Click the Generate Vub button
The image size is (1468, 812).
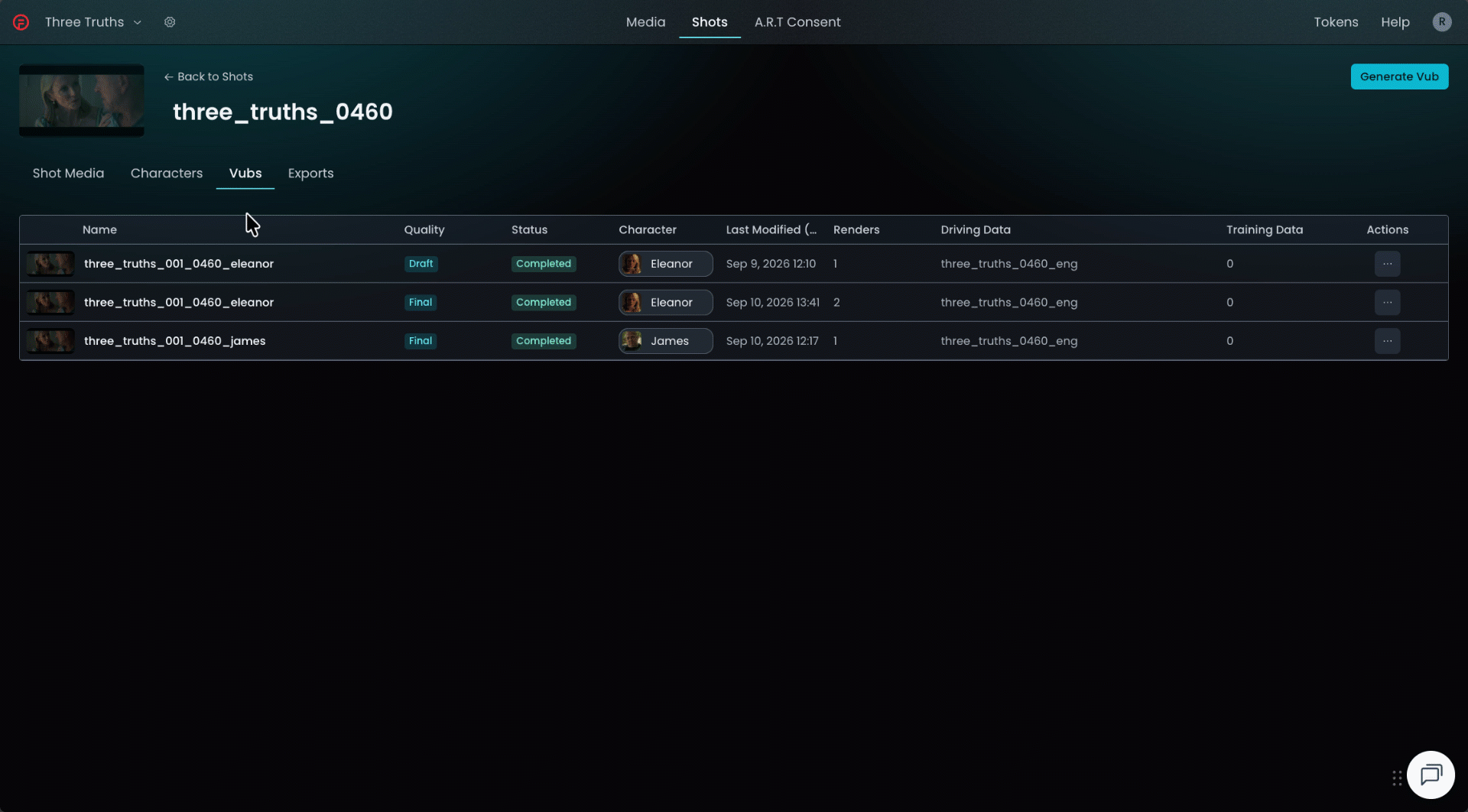point(1399,76)
